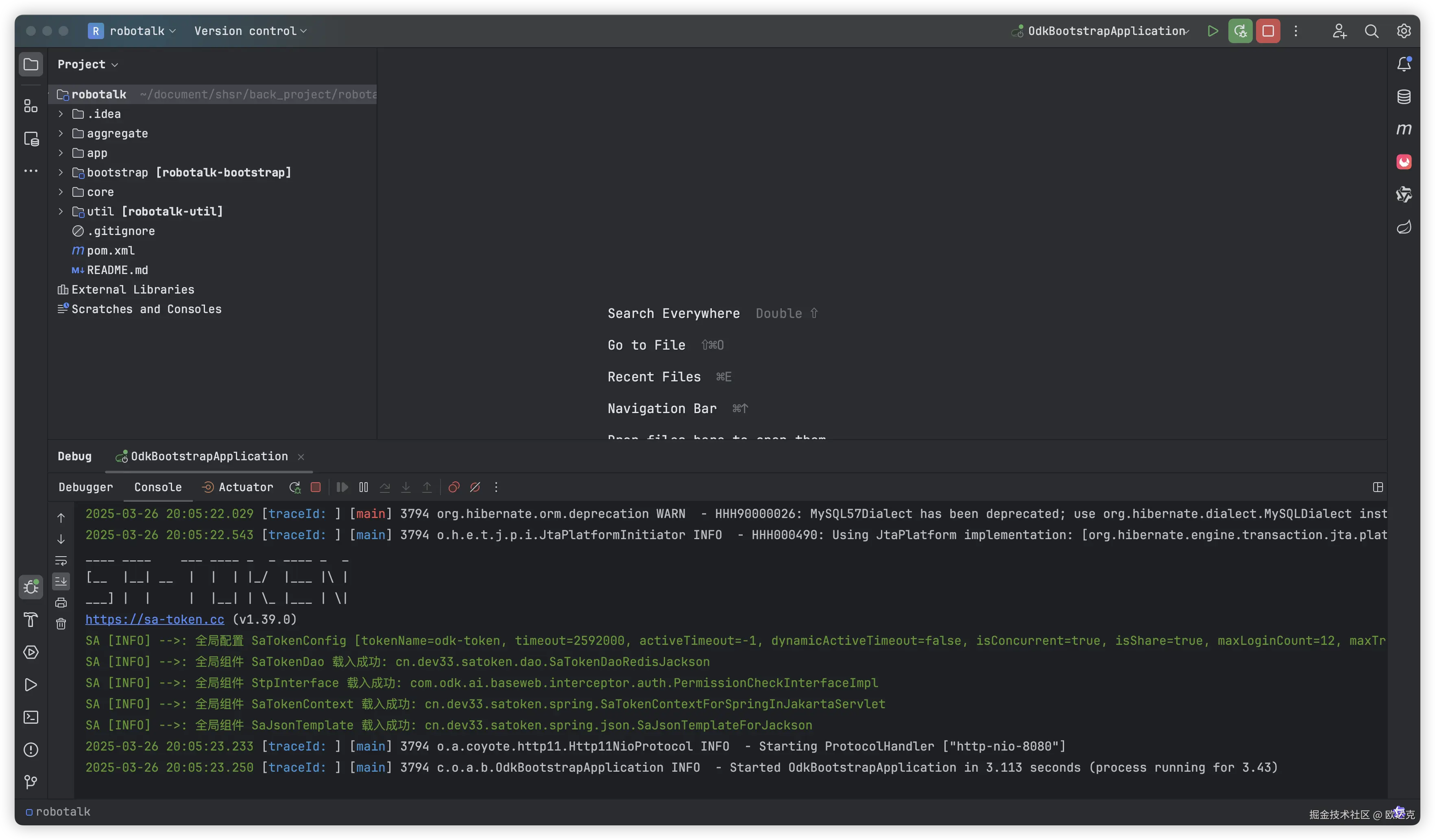Screen dimensions: 1435x840
Task: Click the red Stop button in top toolbar
Action: [x=1268, y=31]
